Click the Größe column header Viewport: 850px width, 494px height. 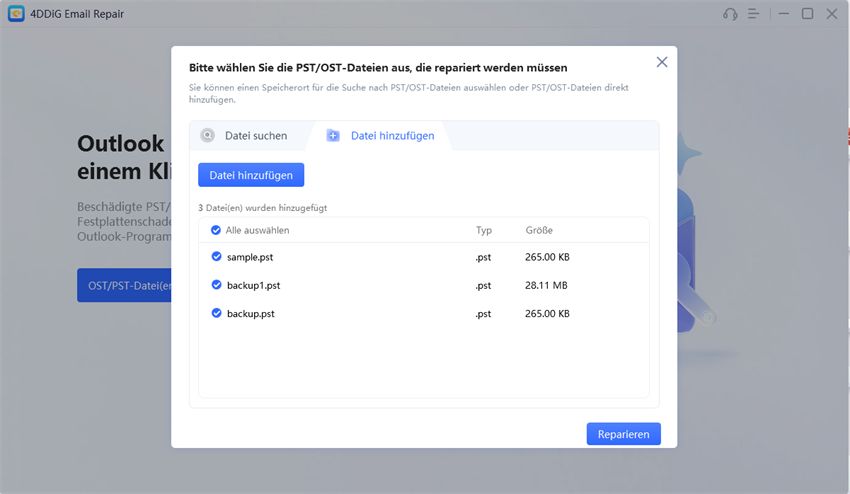[539, 230]
